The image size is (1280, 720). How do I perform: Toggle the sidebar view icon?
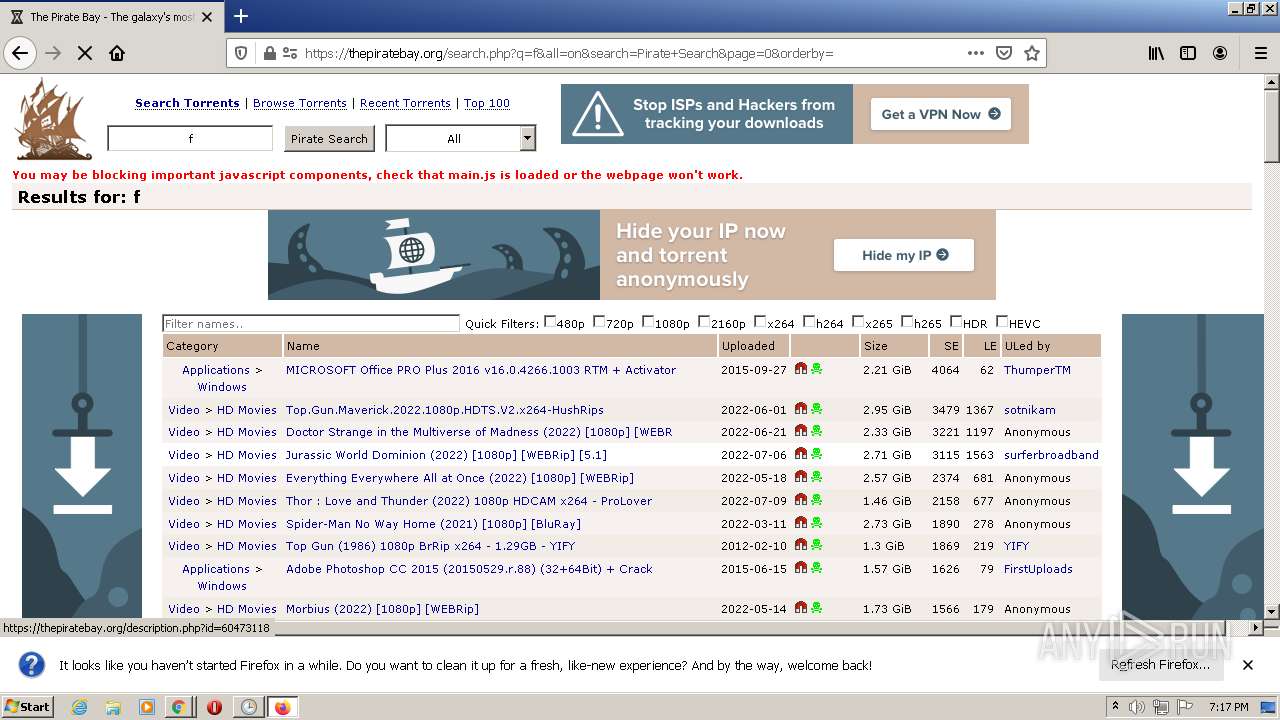pos(1188,53)
